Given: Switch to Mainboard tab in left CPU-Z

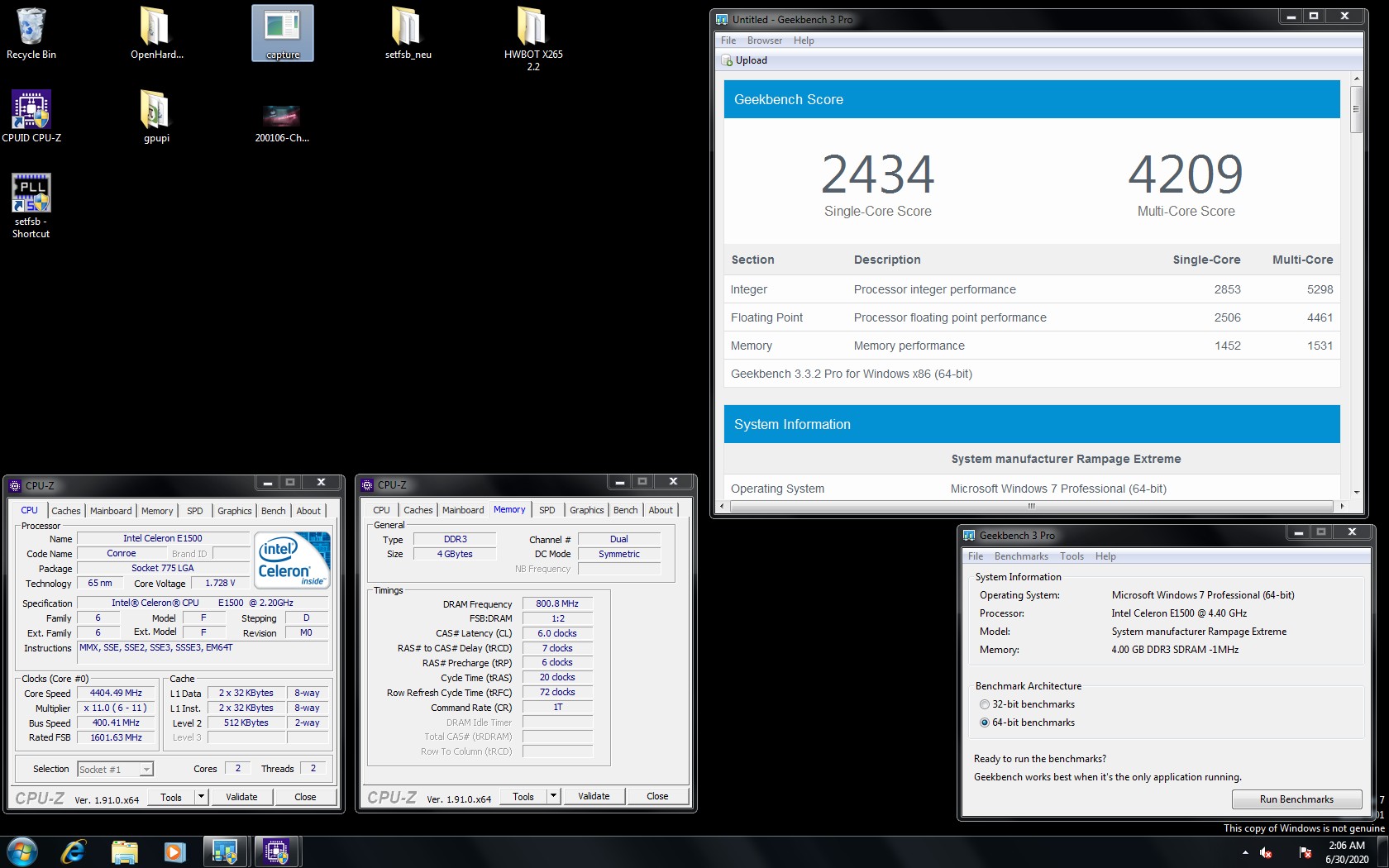Looking at the screenshot, I should click(111, 511).
